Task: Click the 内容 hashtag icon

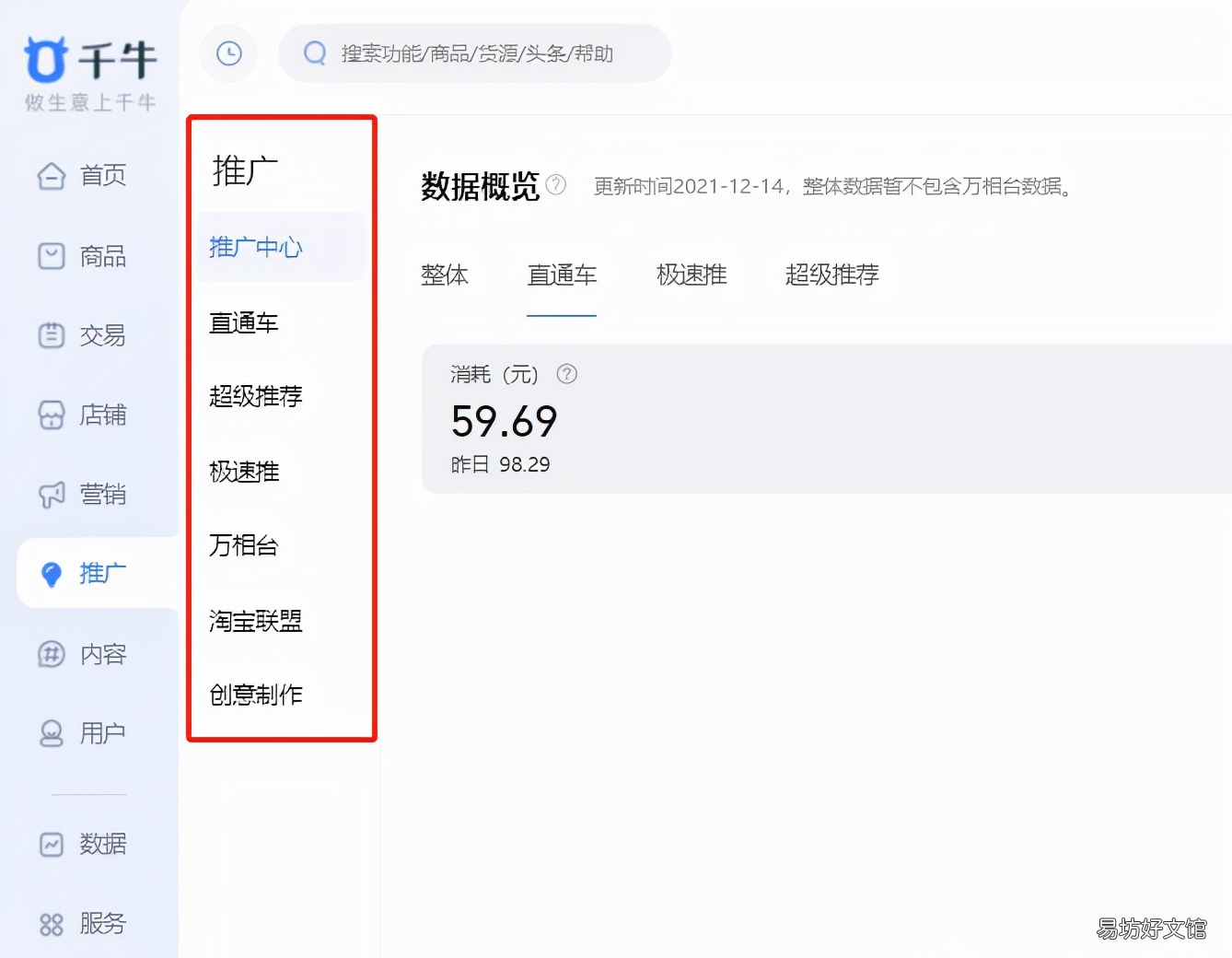Action: (52, 654)
